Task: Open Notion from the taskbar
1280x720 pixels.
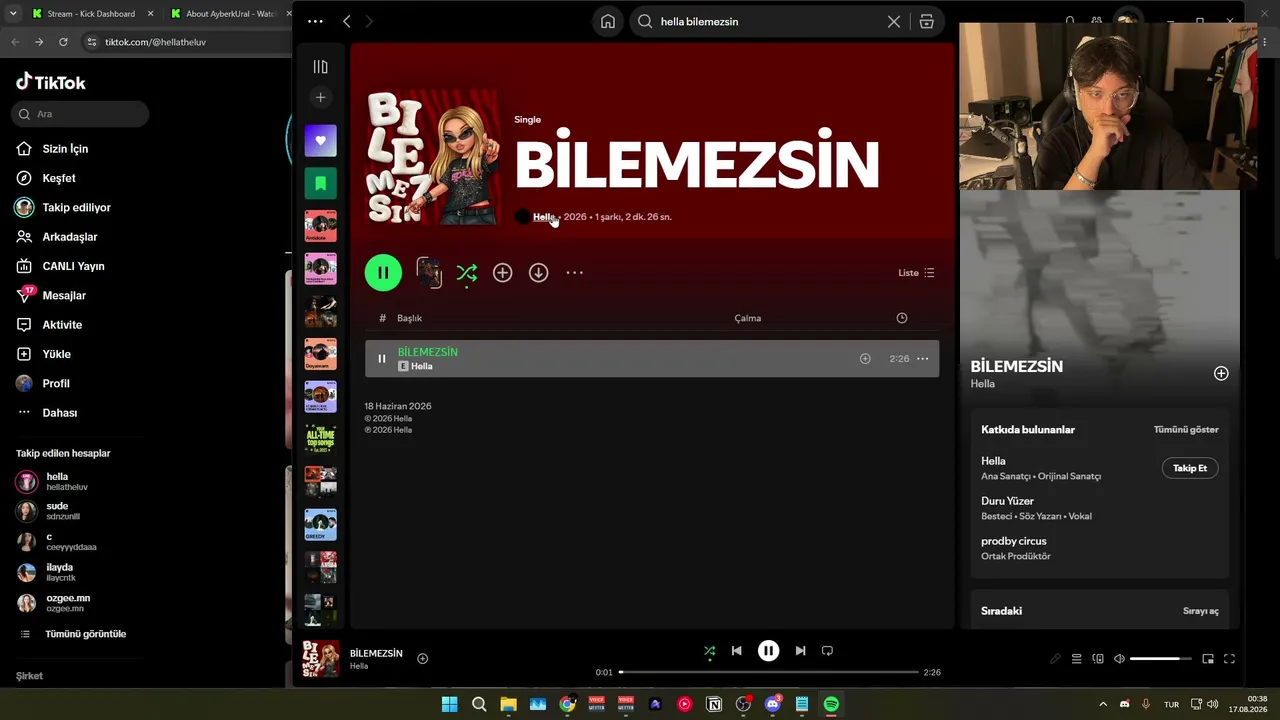Action: pyautogui.click(x=714, y=704)
